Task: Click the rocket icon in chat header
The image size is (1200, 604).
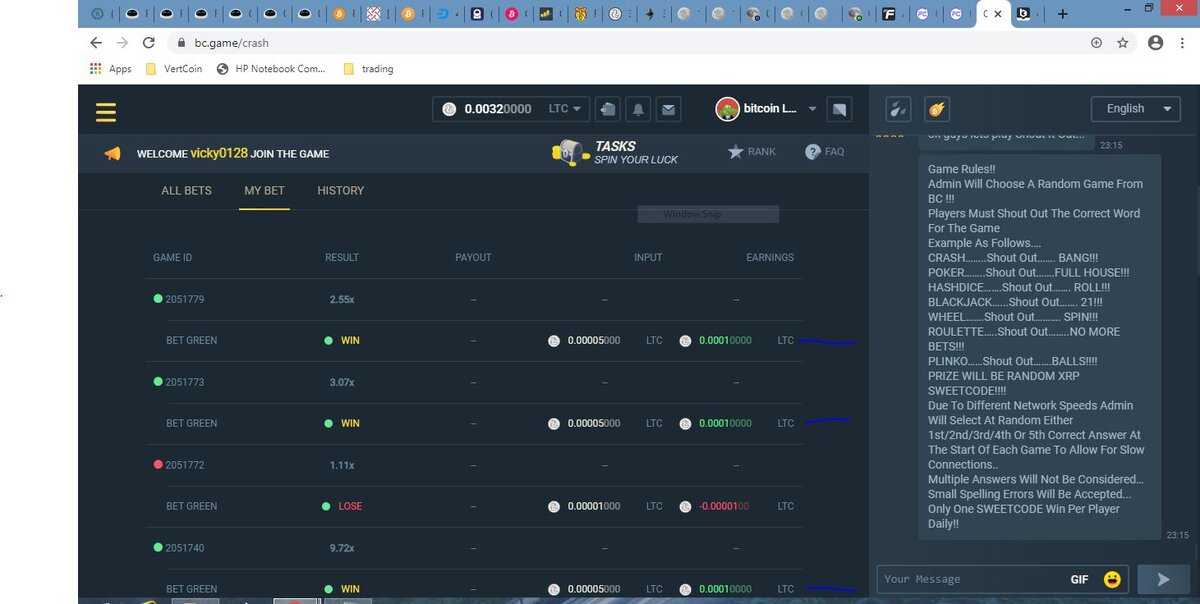Action: 936,109
